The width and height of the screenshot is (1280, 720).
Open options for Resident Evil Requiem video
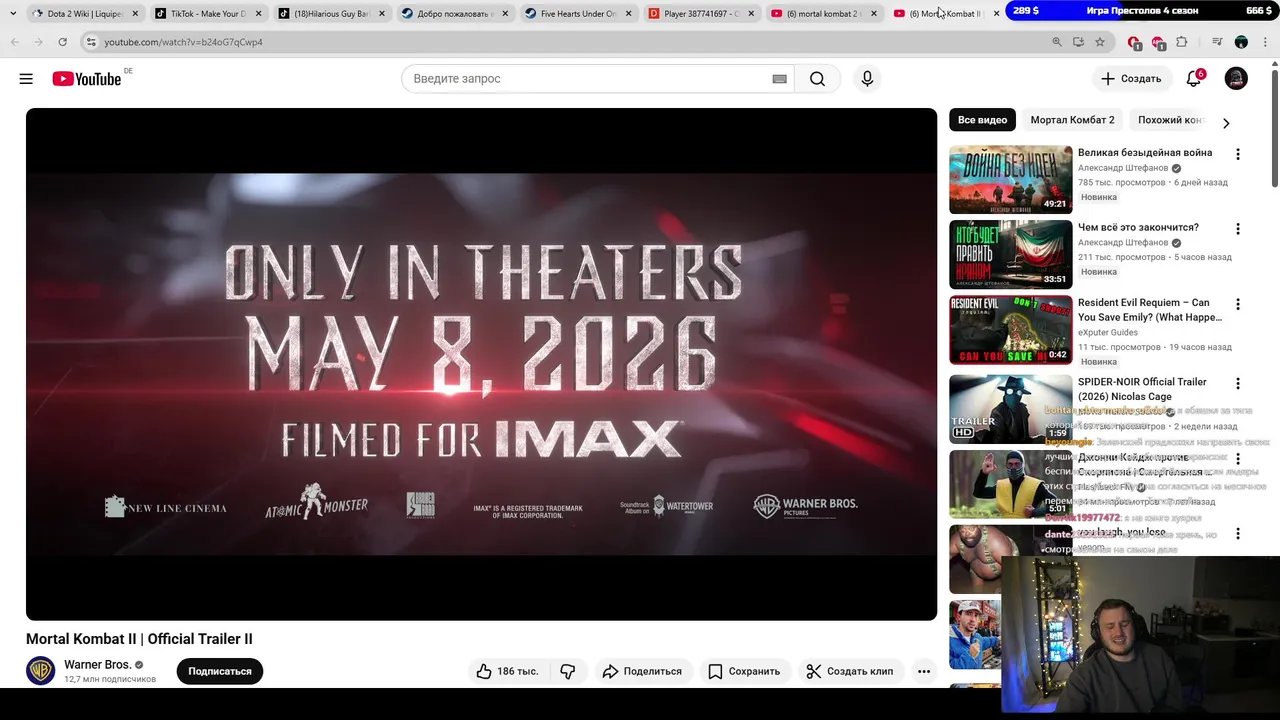click(x=1238, y=304)
